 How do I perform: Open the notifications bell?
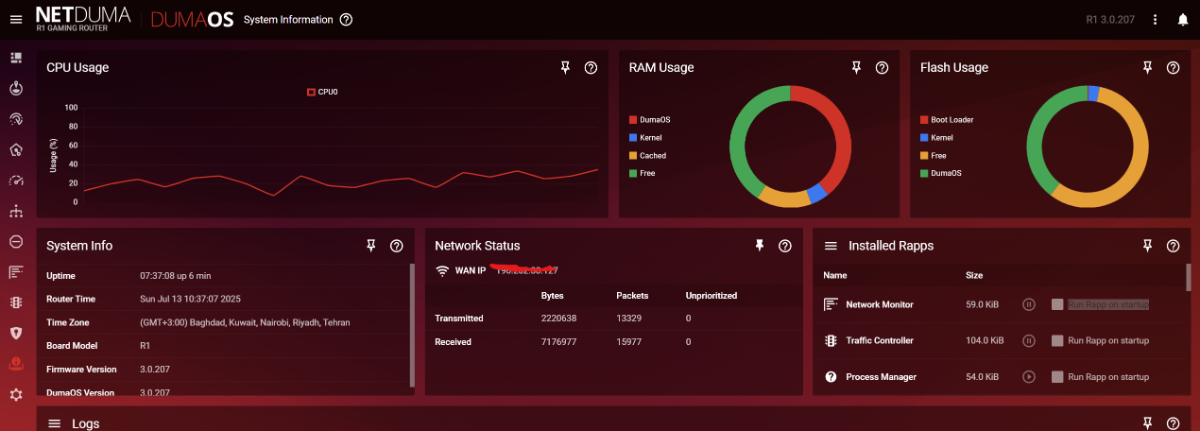pos(1182,19)
